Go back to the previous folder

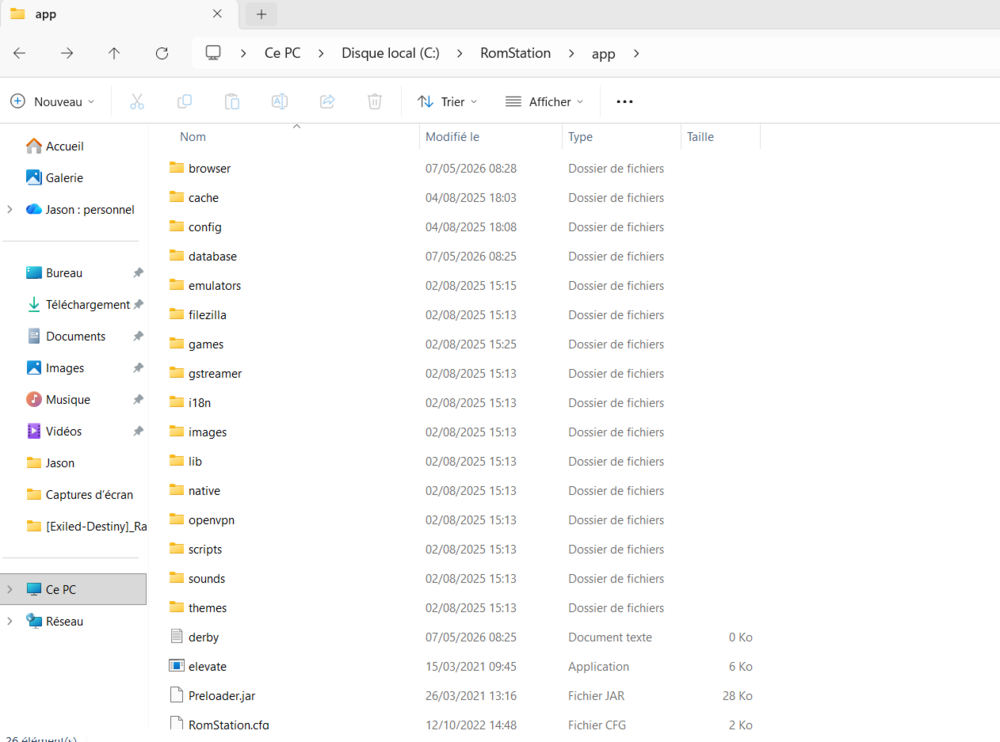[20, 53]
